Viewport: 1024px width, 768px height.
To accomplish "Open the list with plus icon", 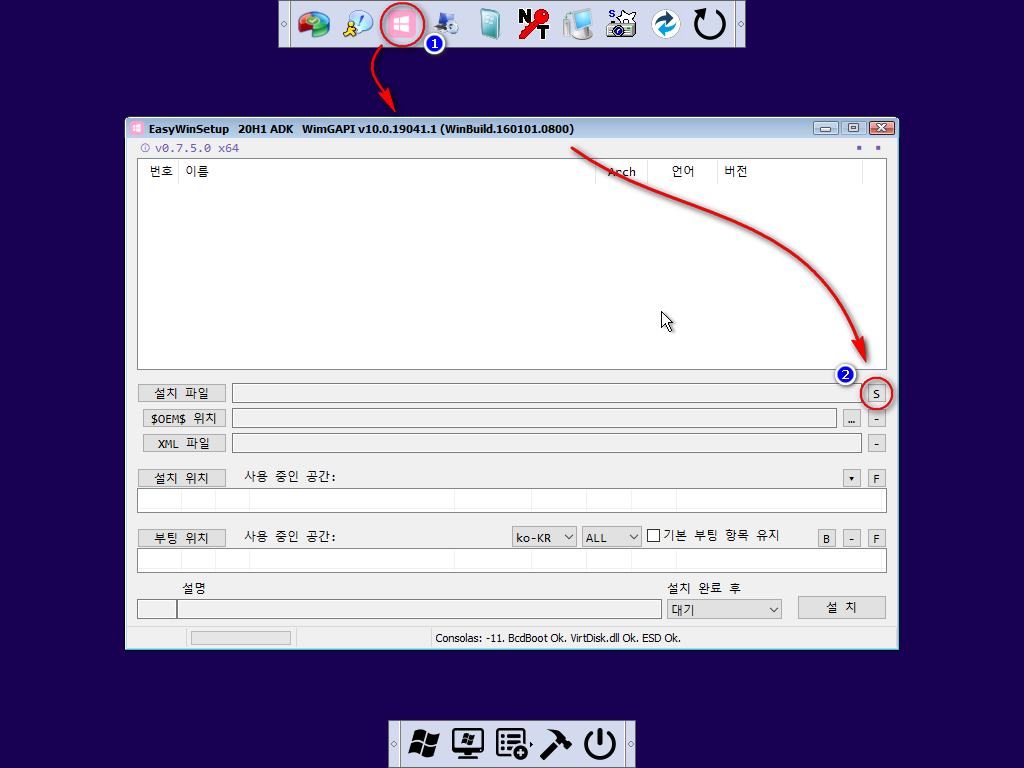I will 513,744.
